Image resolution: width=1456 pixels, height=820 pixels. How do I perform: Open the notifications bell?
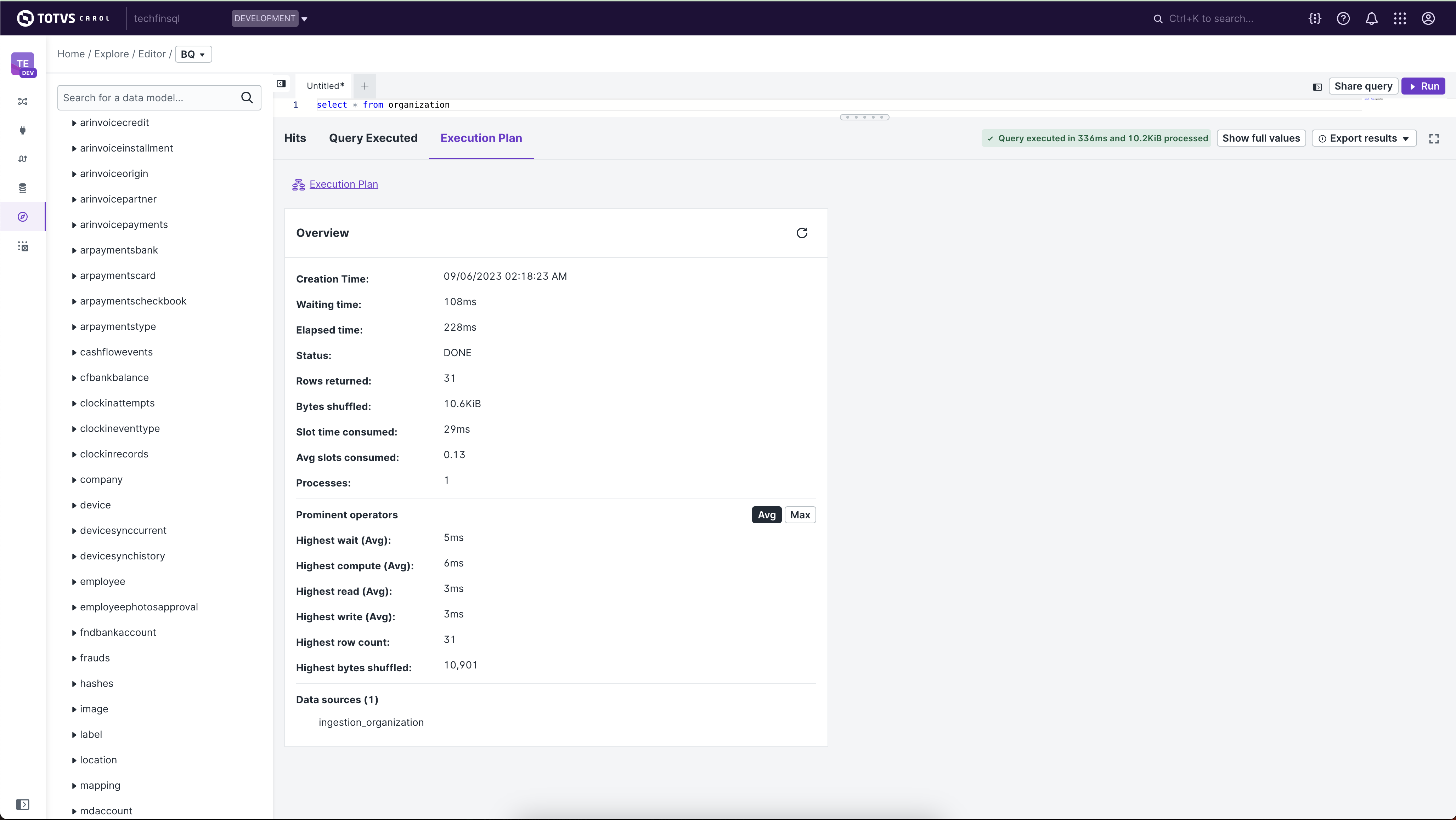coord(1371,19)
